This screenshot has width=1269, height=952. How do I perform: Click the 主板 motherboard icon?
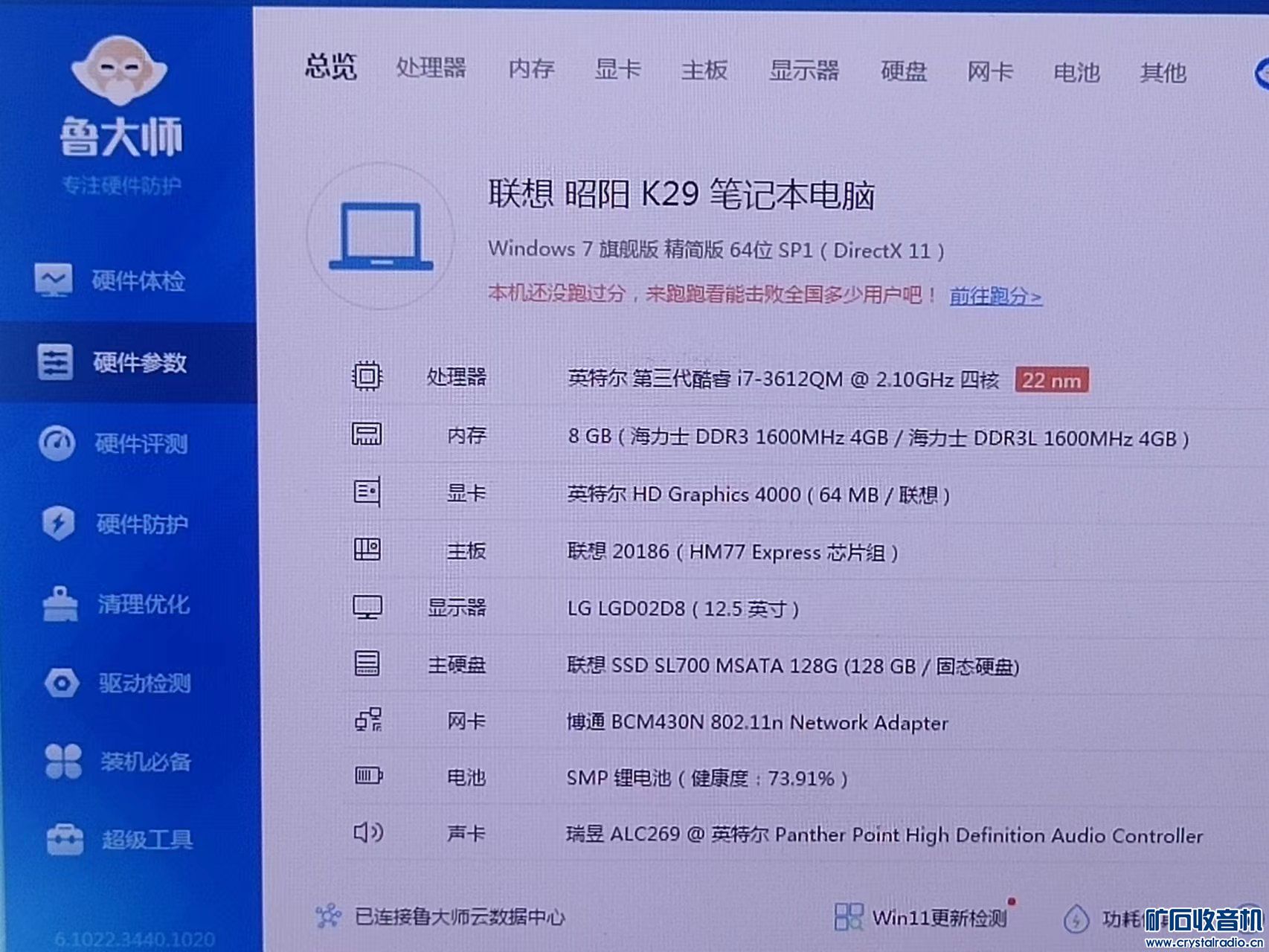coord(367,550)
